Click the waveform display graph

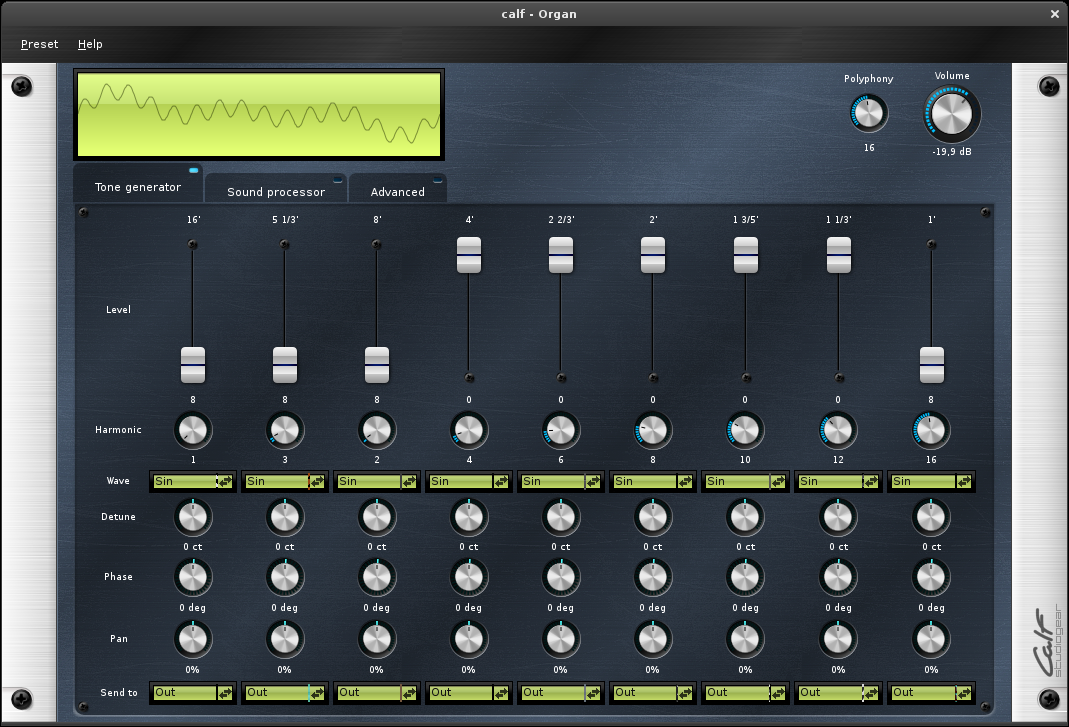pos(258,114)
